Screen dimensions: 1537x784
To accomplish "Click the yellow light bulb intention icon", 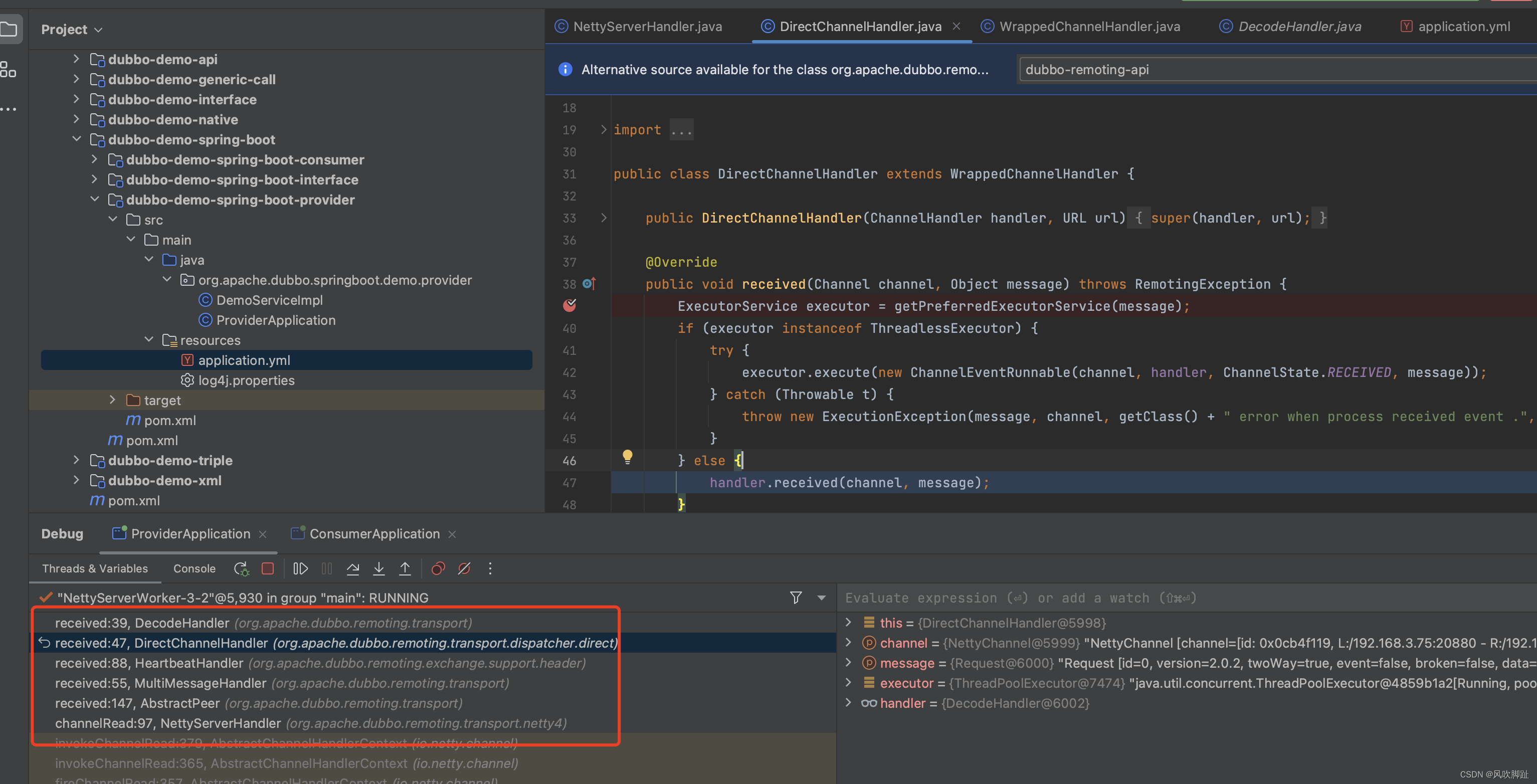I will click(x=627, y=457).
